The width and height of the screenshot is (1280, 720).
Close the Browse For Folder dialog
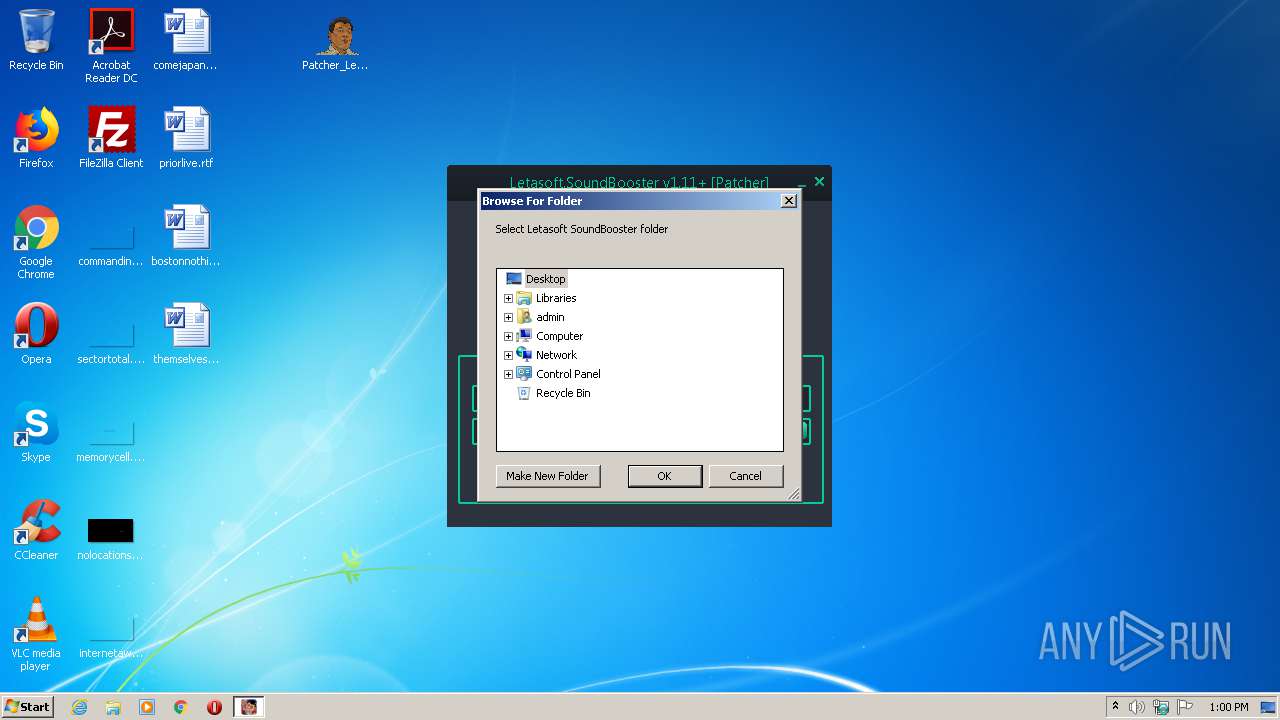[788, 201]
